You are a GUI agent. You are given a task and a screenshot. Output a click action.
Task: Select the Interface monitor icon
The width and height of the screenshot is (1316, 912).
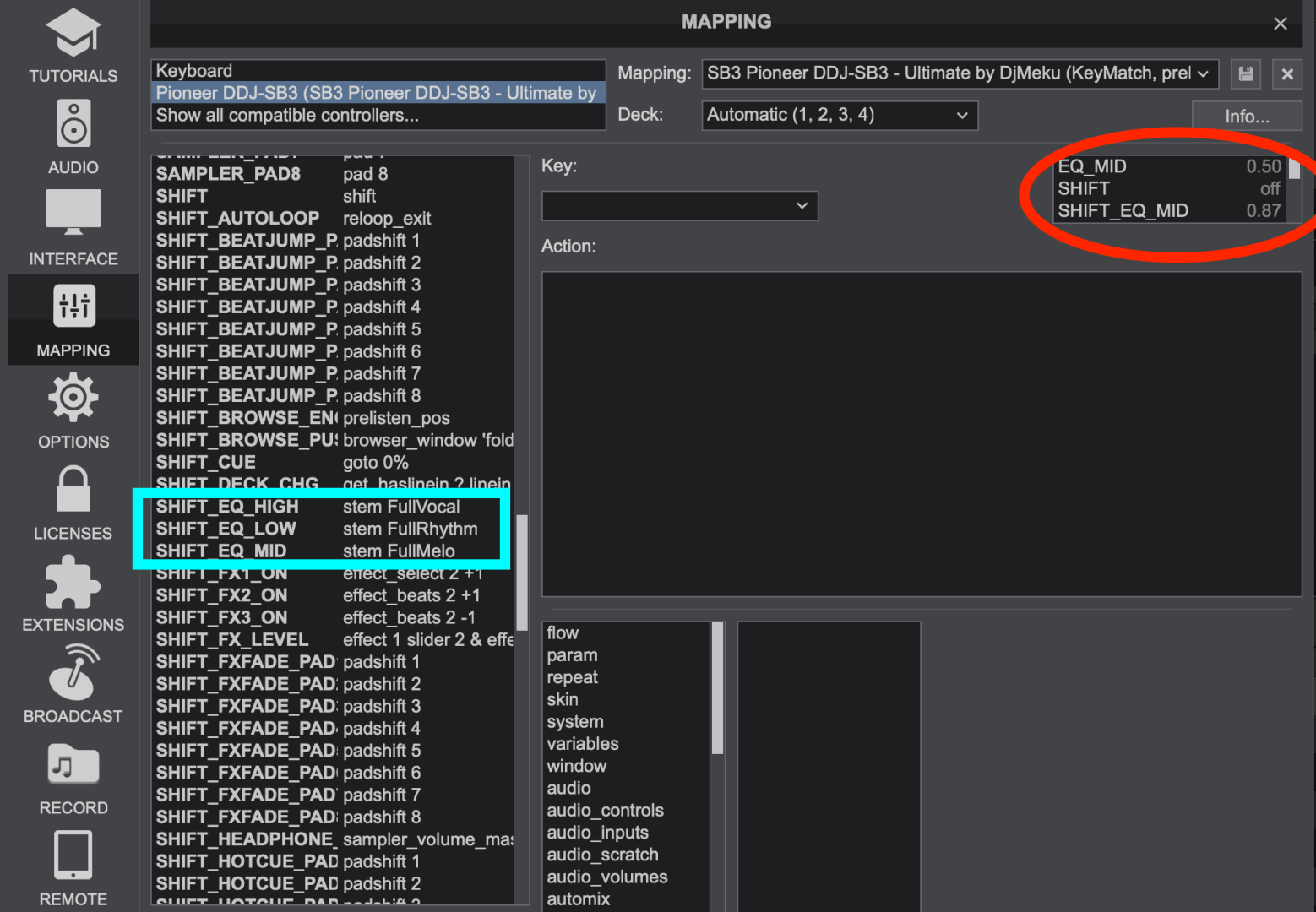click(x=73, y=213)
